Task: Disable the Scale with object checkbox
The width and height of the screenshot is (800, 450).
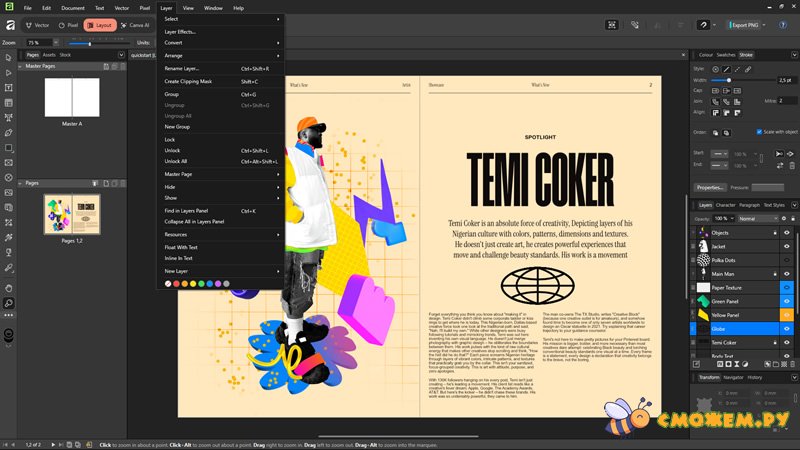Action: [x=759, y=132]
